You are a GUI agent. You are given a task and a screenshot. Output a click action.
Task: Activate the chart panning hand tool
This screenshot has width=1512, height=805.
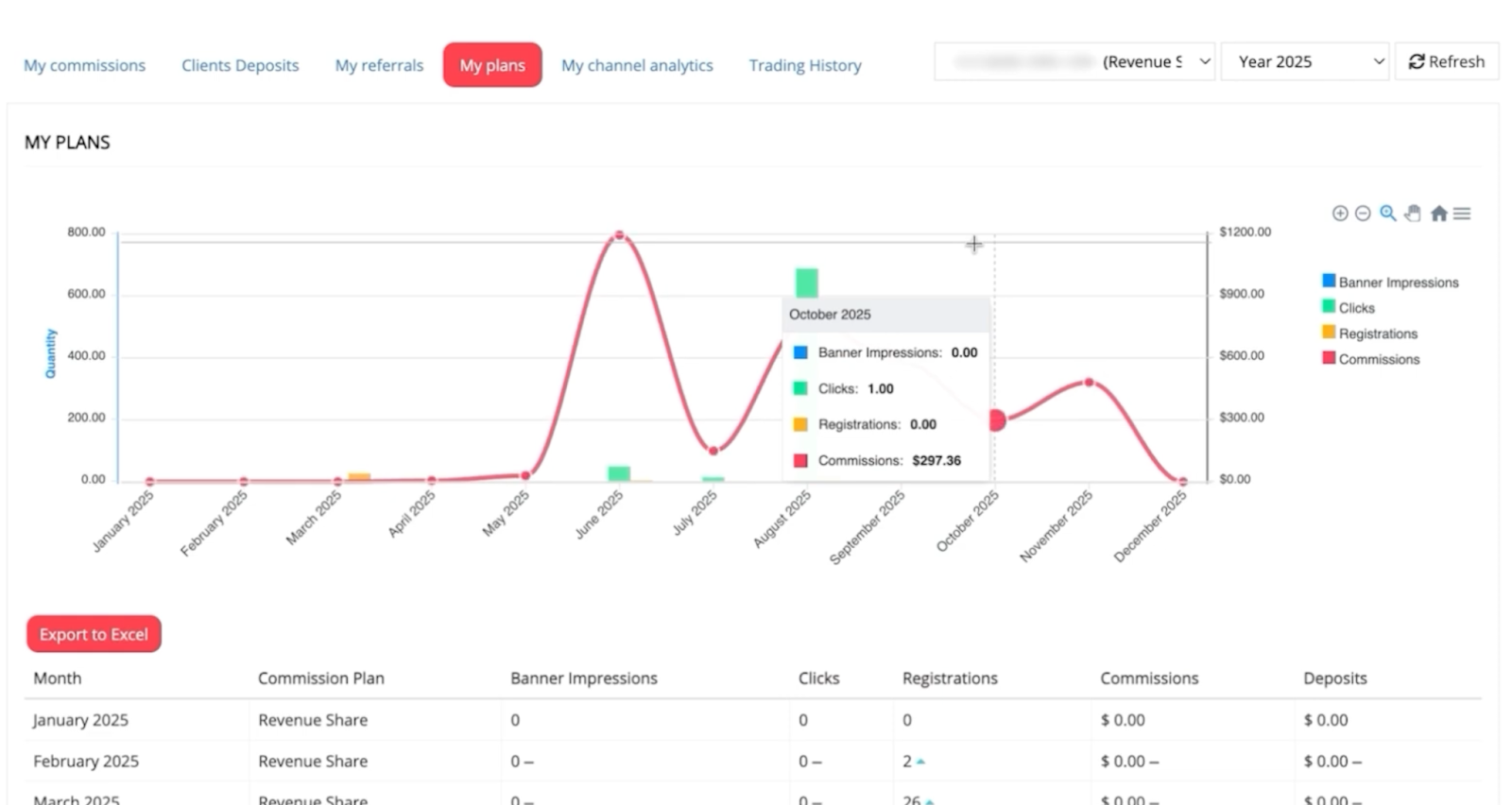[x=1413, y=214]
